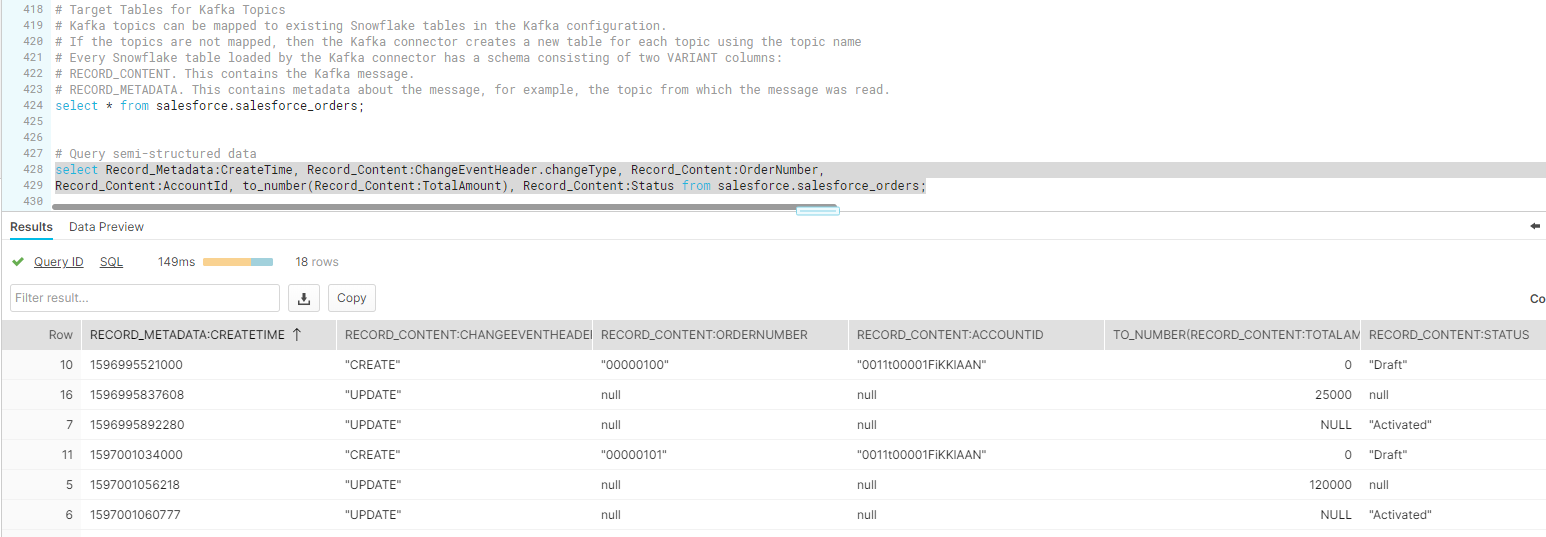Sort by RECORD_CONTENT:STATUS column header
Image resolution: width=1546 pixels, height=537 pixels.
(x=1449, y=335)
